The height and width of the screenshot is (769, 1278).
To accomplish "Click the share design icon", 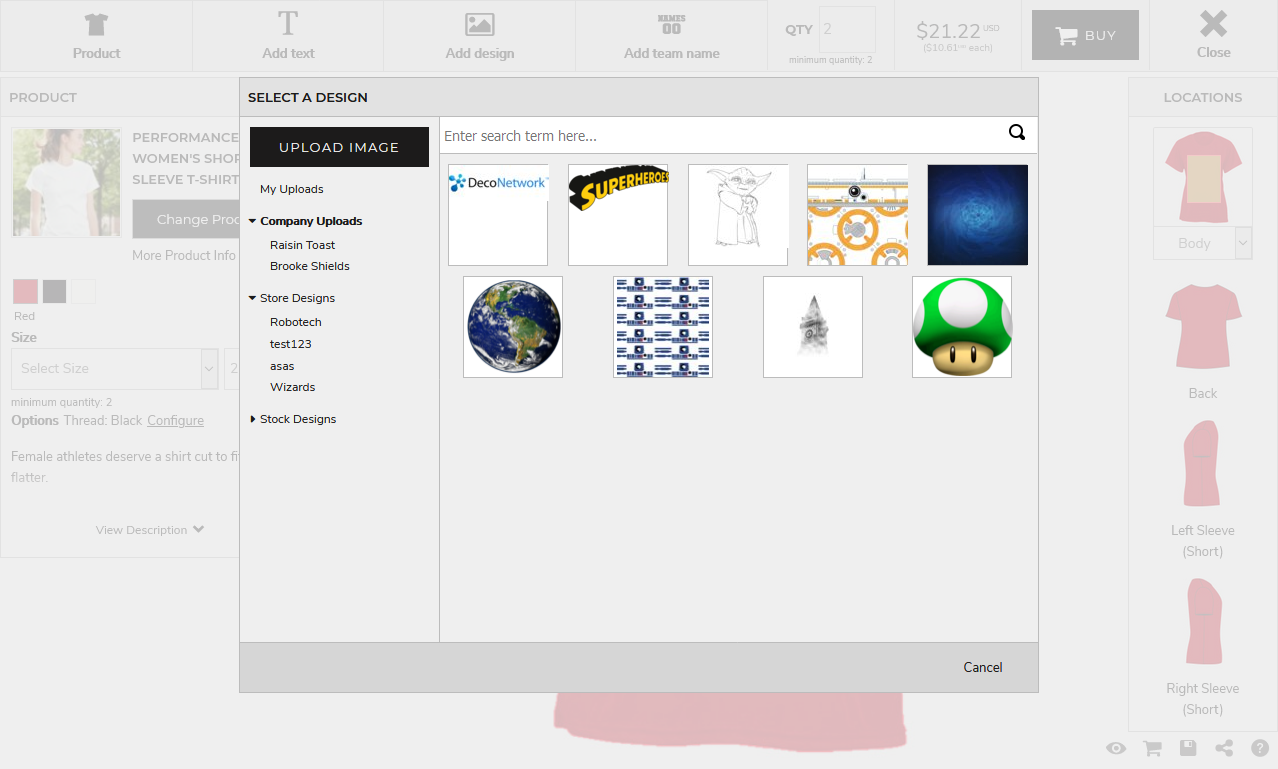I will coord(1223,747).
